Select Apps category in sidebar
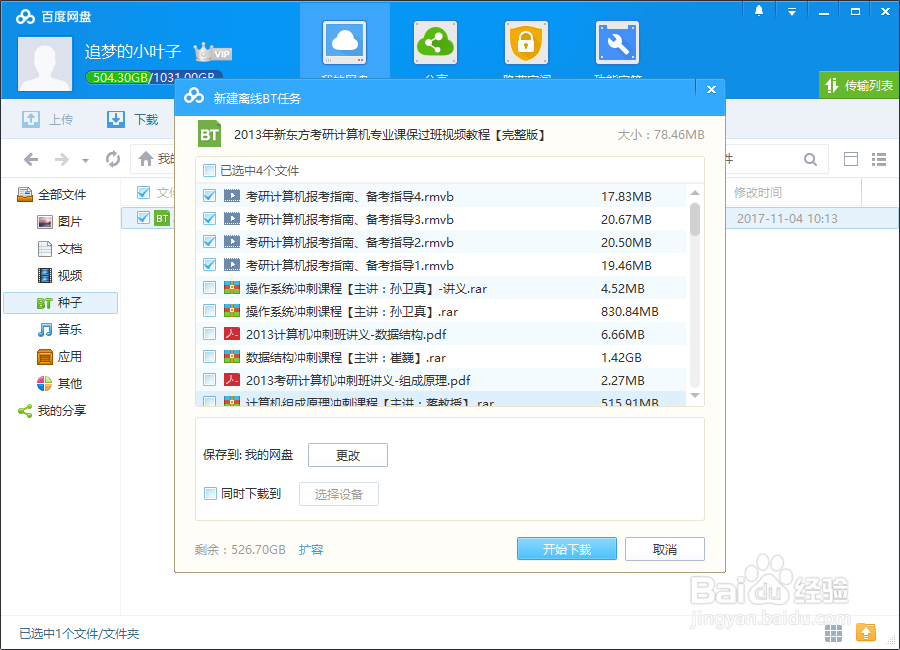Image resolution: width=900 pixels, height=650 pixels. [x=60, y=357]
